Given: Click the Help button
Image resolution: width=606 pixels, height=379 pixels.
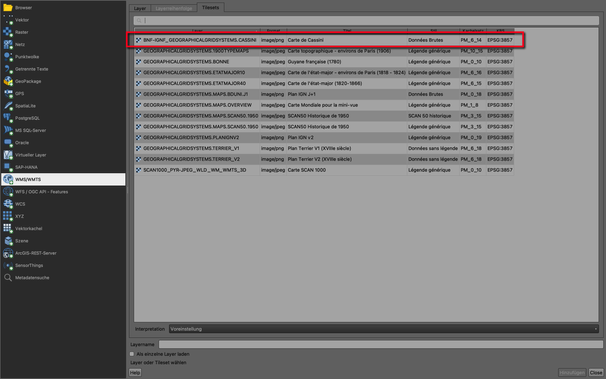Looking at the screenshot, I should click(135, 372).
